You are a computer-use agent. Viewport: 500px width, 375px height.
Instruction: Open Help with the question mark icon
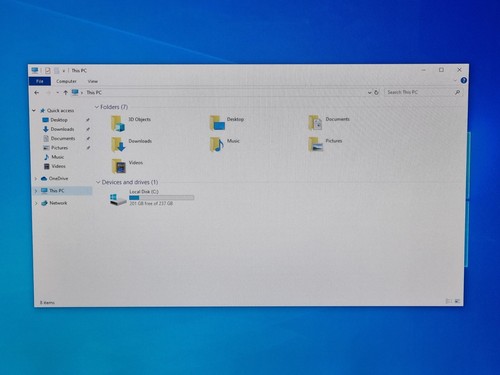tap(463, 80)
